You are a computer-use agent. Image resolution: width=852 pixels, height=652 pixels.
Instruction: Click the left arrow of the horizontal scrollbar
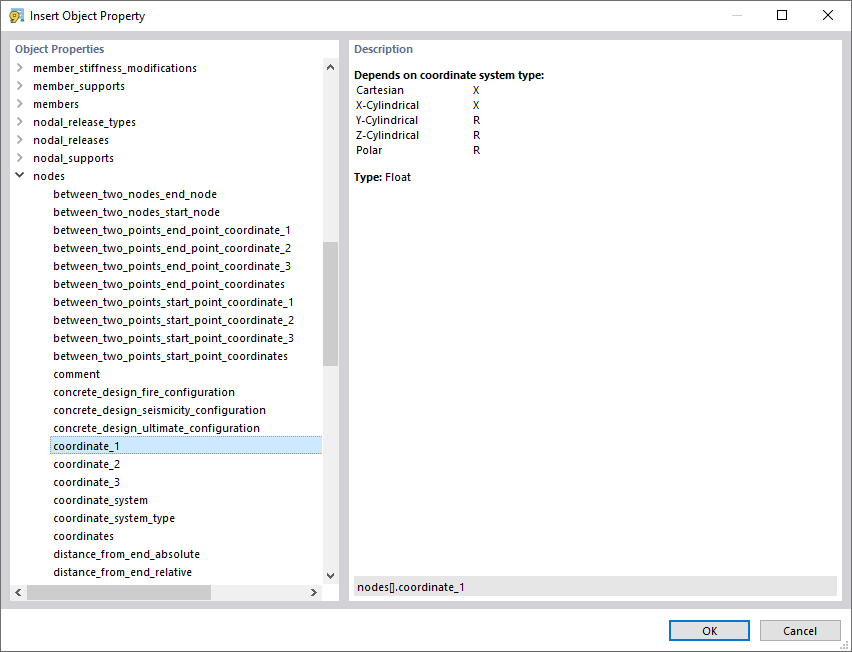[x=18, y=592]
